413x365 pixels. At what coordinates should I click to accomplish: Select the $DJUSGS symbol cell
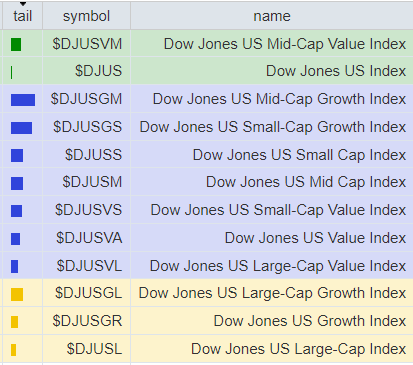88,127
